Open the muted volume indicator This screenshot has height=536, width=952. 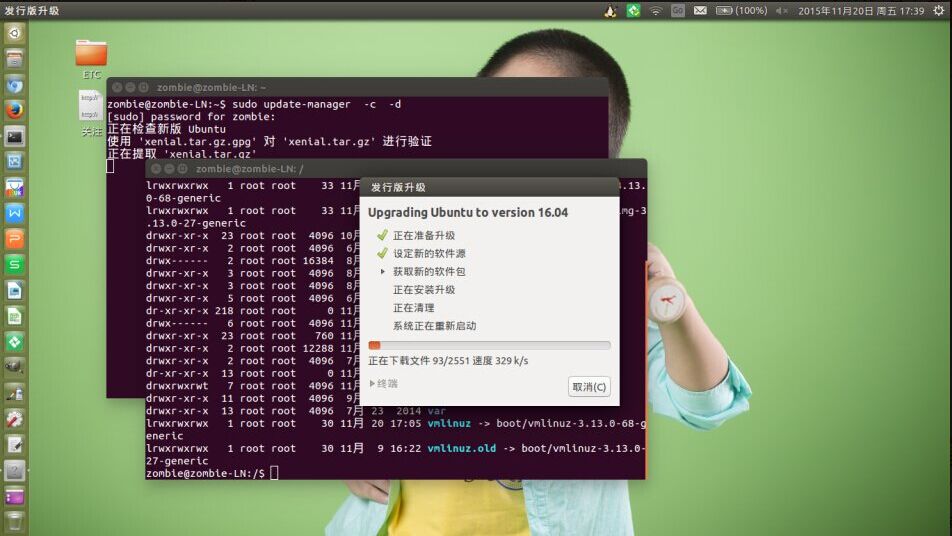(781, 10)
